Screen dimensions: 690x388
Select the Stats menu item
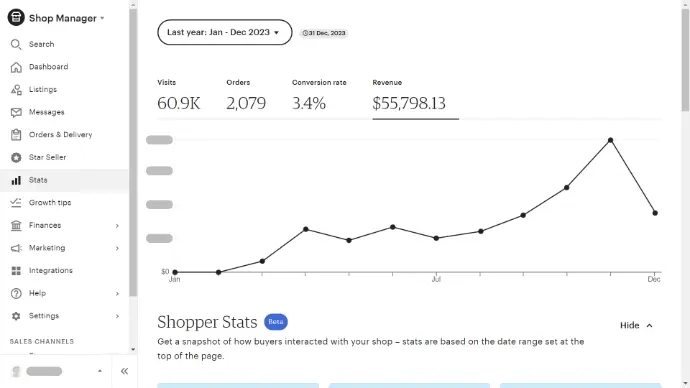64,180
